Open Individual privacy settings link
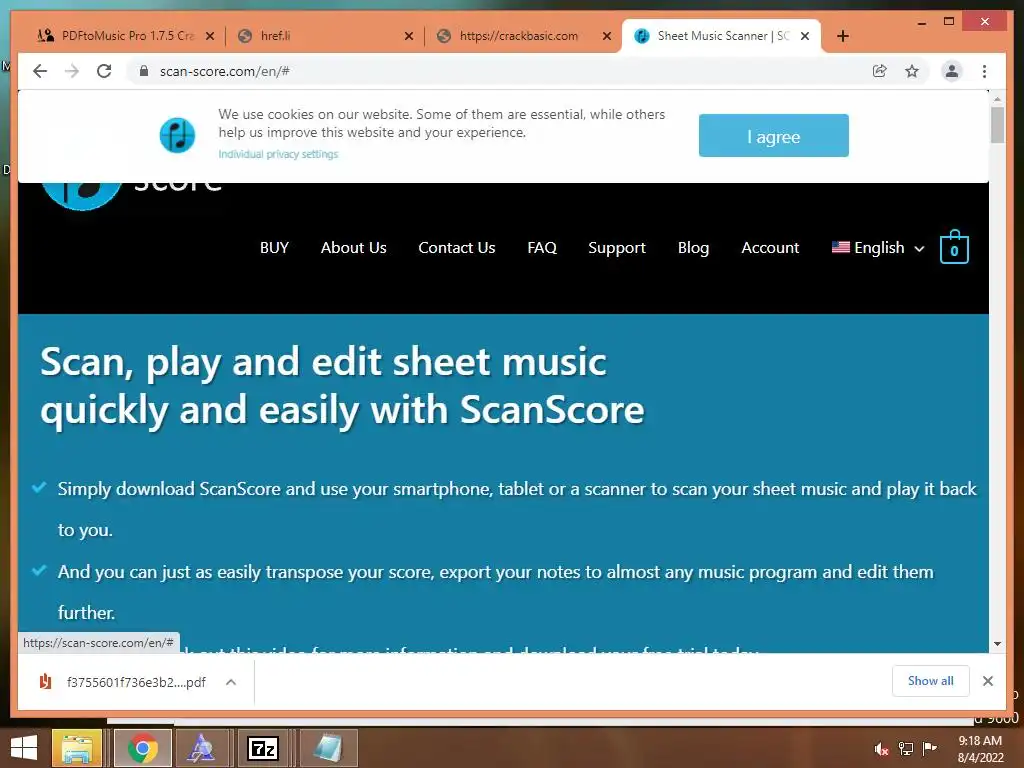 [x=278, y=154]
